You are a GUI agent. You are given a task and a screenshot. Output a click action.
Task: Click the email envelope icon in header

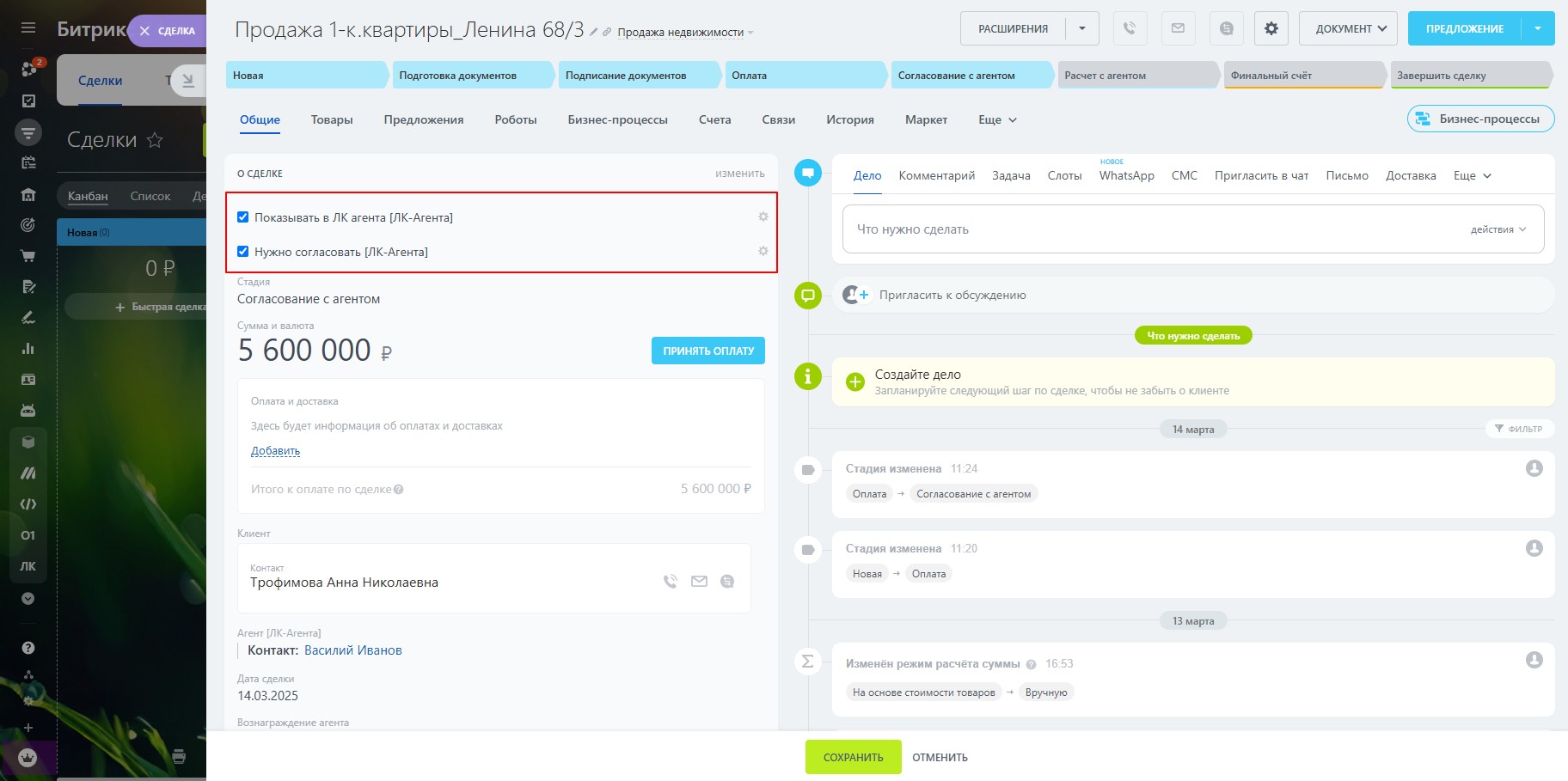1178,28
